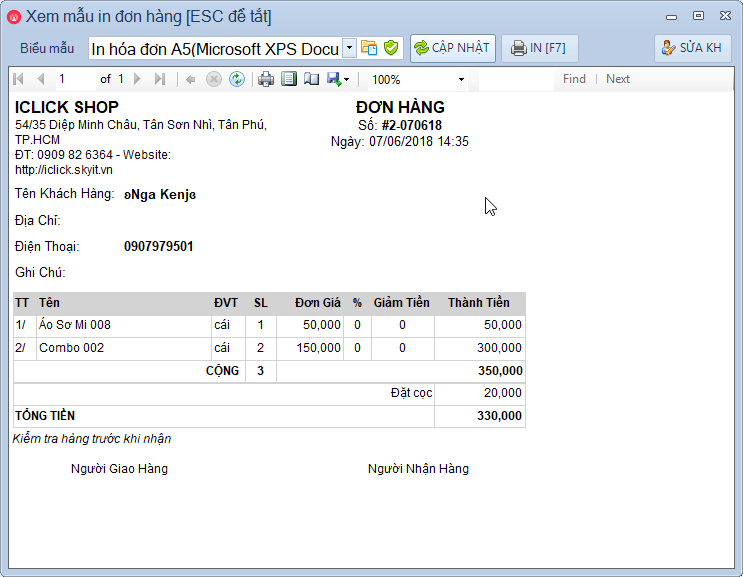
Task: Close the print preview window
Action: pos(725,16)
